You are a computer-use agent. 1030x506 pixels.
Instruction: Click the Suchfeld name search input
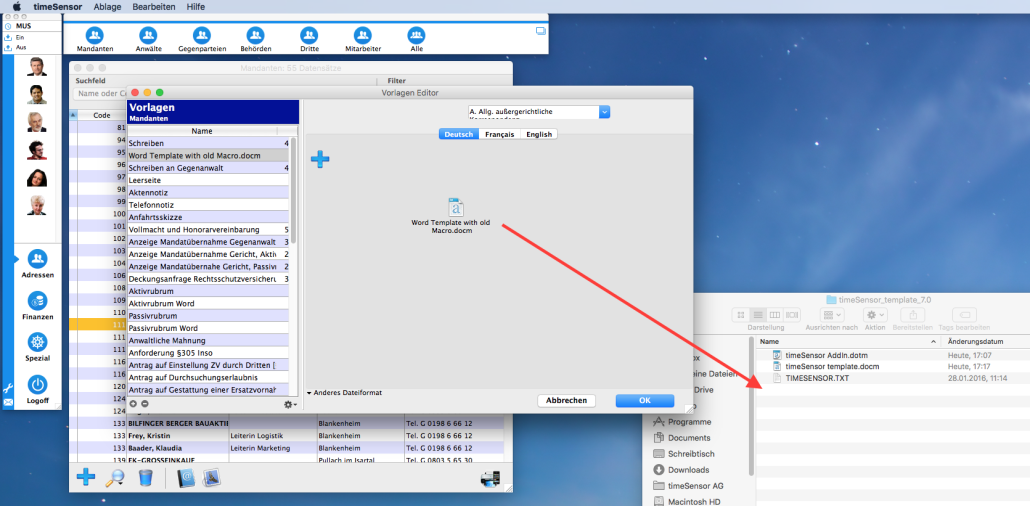[100, 93]
